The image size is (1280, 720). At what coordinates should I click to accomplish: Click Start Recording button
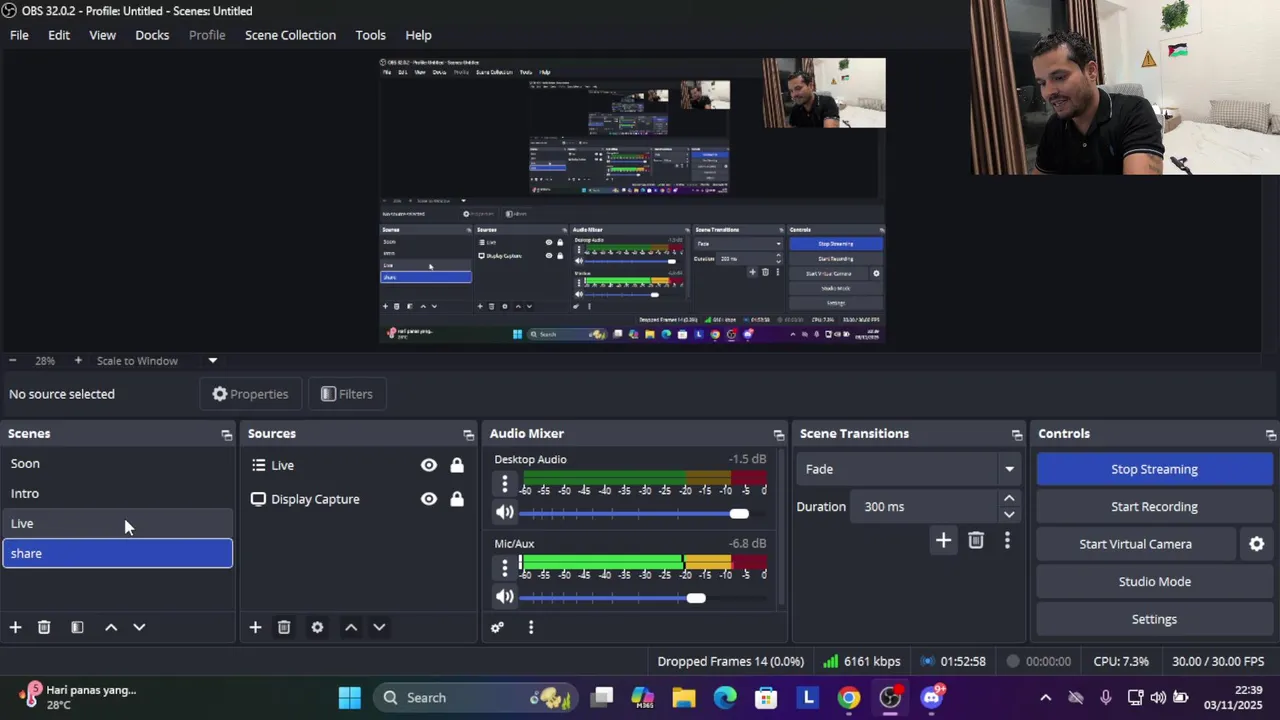1154,507
